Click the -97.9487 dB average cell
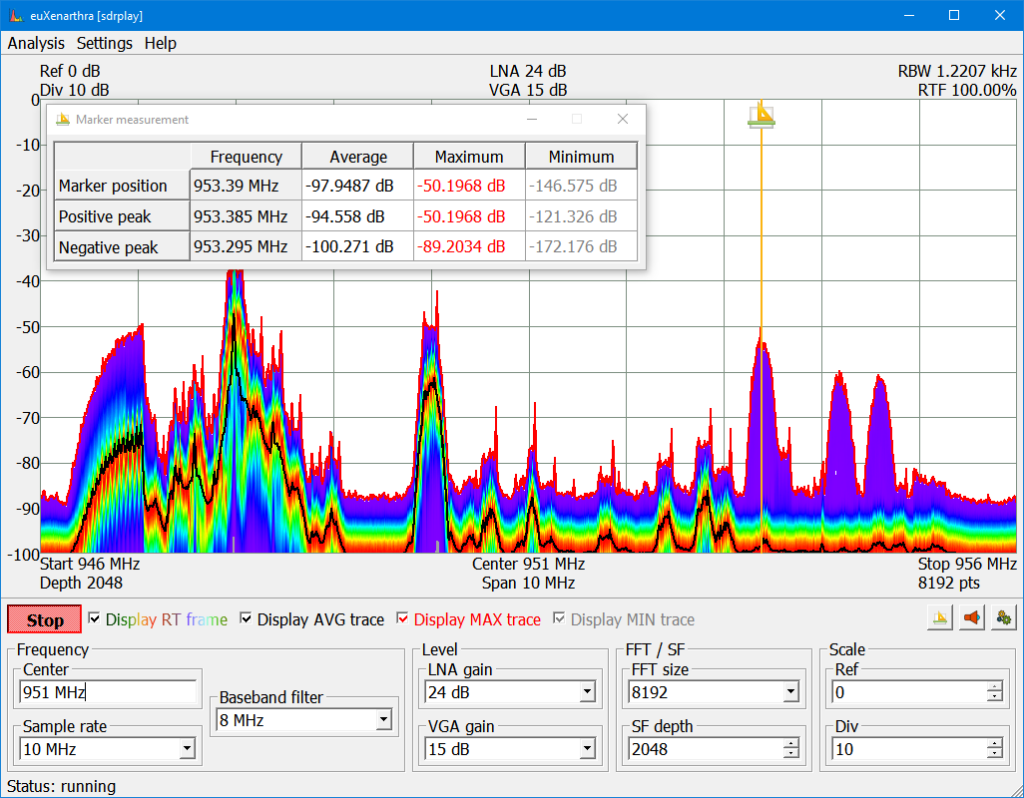 [x=358, y=185]
